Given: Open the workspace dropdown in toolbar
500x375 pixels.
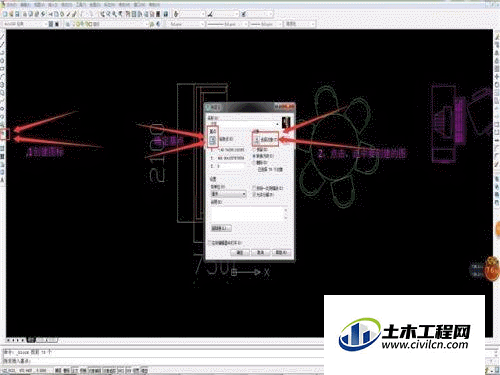Looking at the screenshot, I should click(x=24, y=24).
